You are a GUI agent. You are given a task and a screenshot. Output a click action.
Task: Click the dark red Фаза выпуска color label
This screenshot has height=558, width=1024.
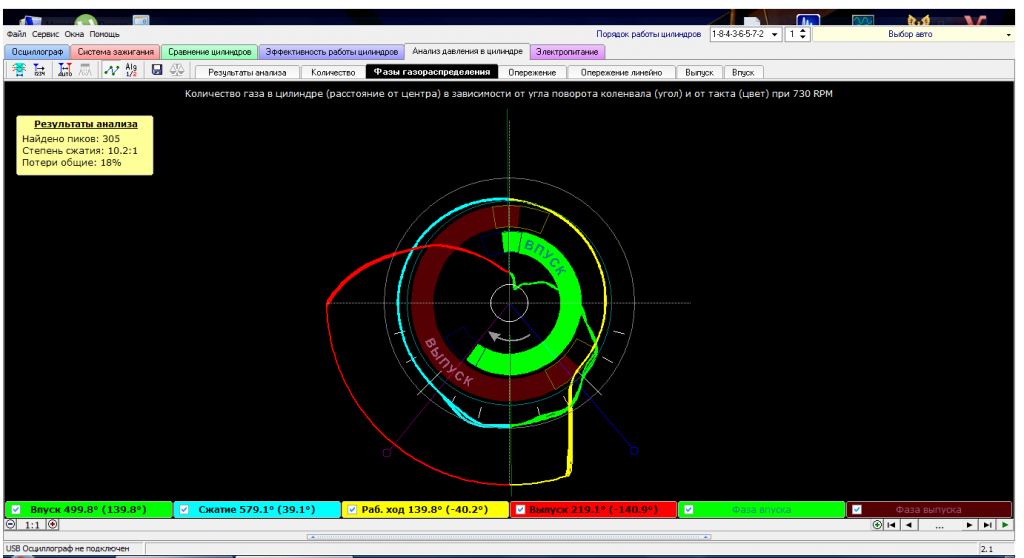pyautogui.click(x=928, y=510)
